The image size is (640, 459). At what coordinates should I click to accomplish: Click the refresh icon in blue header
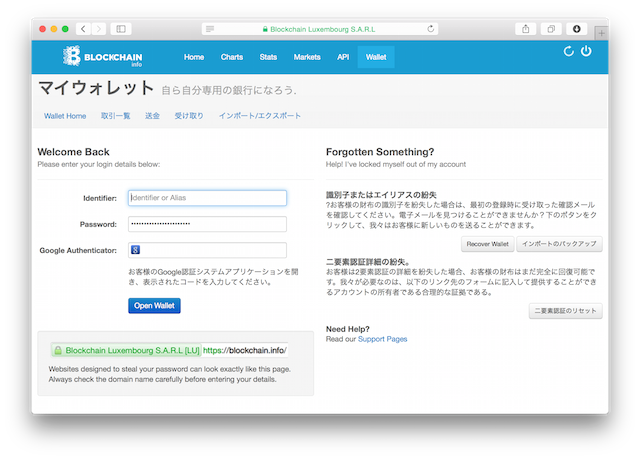pos(568,52)
